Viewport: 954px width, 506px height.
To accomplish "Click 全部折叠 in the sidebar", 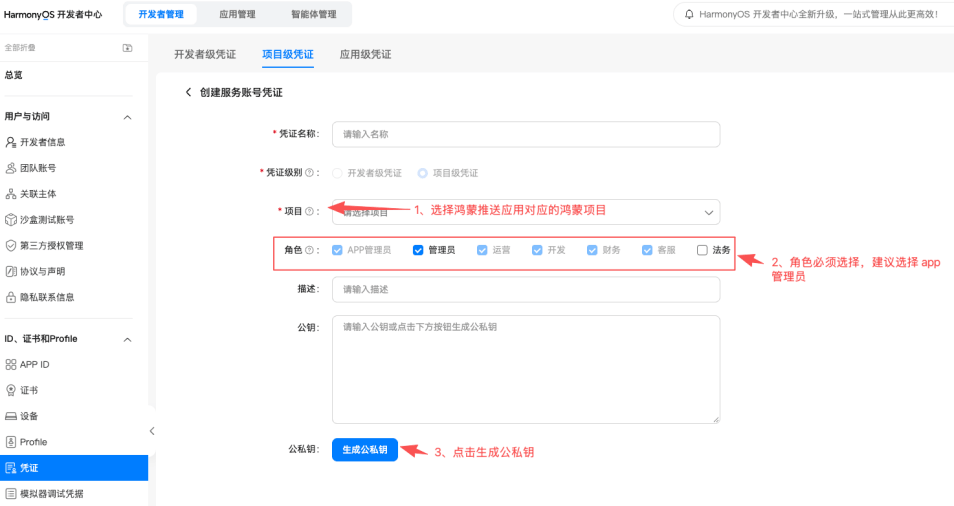I will 20,47.
